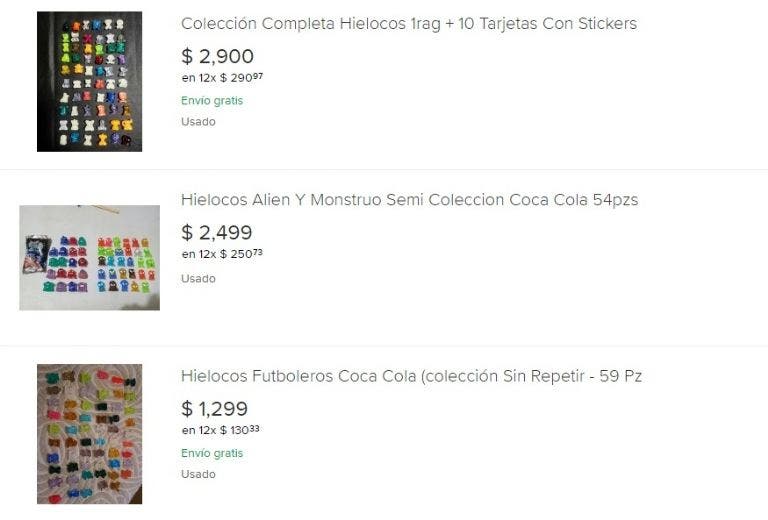Click the 33 cents superscript on last installment
Image resolution: width=768 pixels, height=520 pixels.
(254, 428)
